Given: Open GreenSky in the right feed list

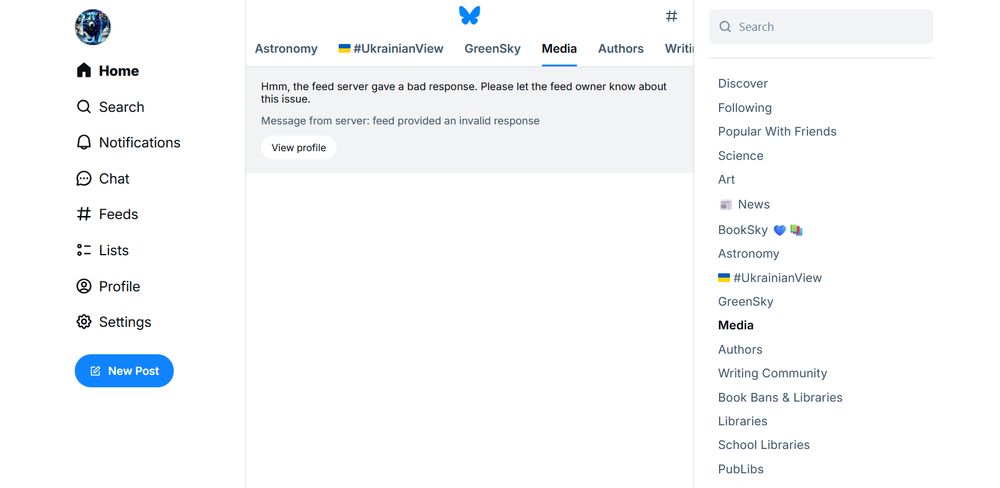Looking at the screenshot, I should [746, 301].
